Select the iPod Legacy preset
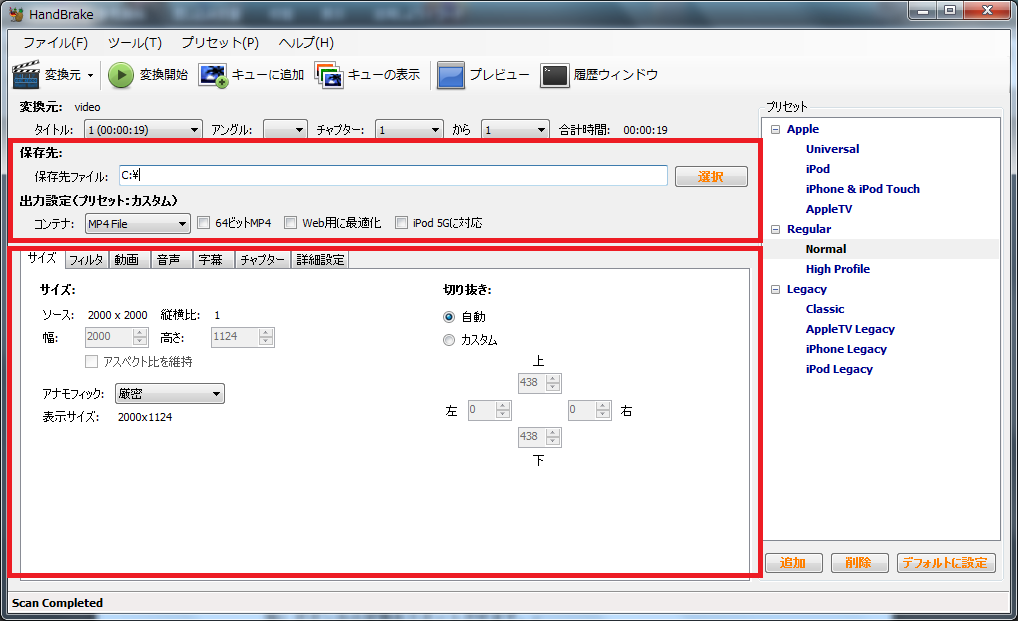 tap(839, 370)
